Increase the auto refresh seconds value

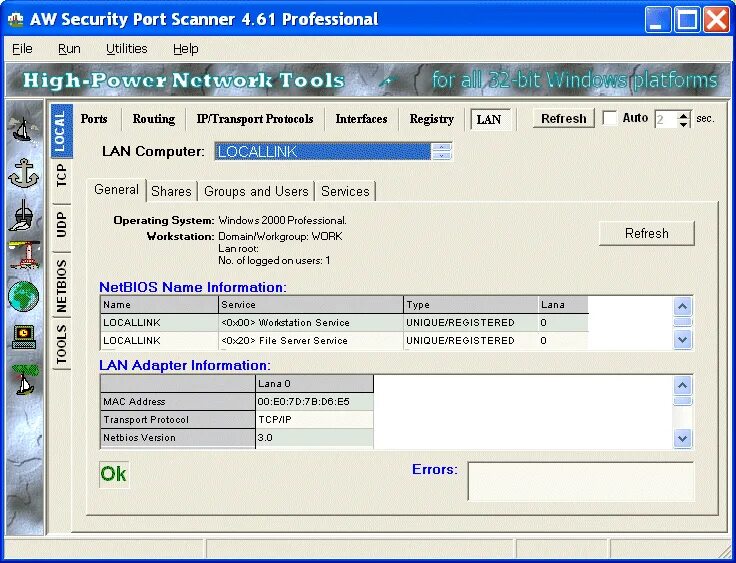tap(683, 115)
